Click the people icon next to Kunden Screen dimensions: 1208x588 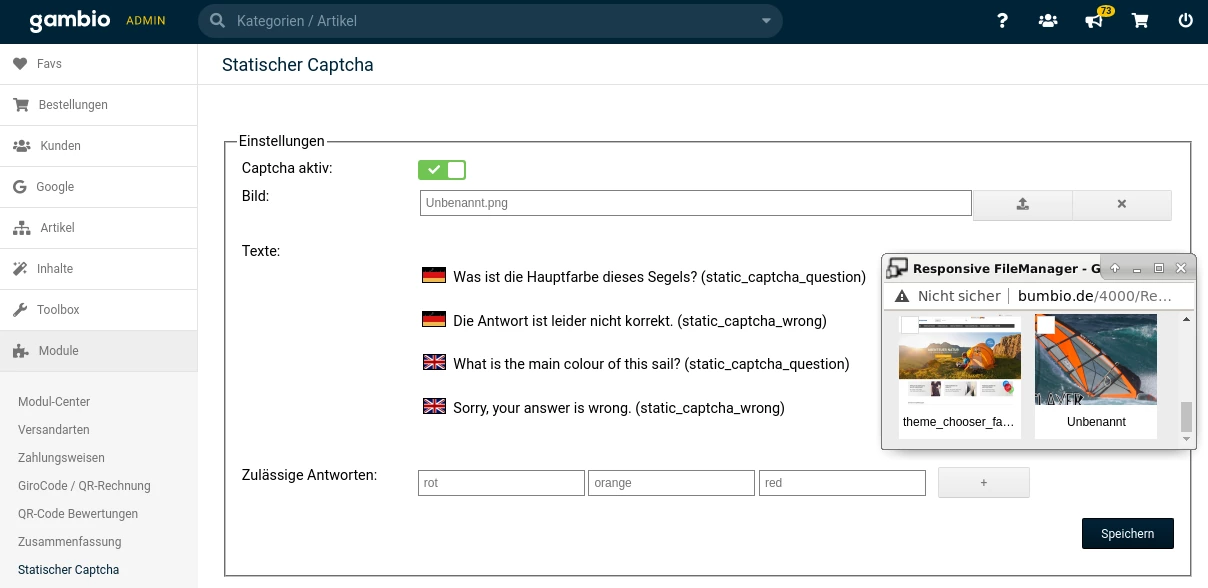pos(21,146)
